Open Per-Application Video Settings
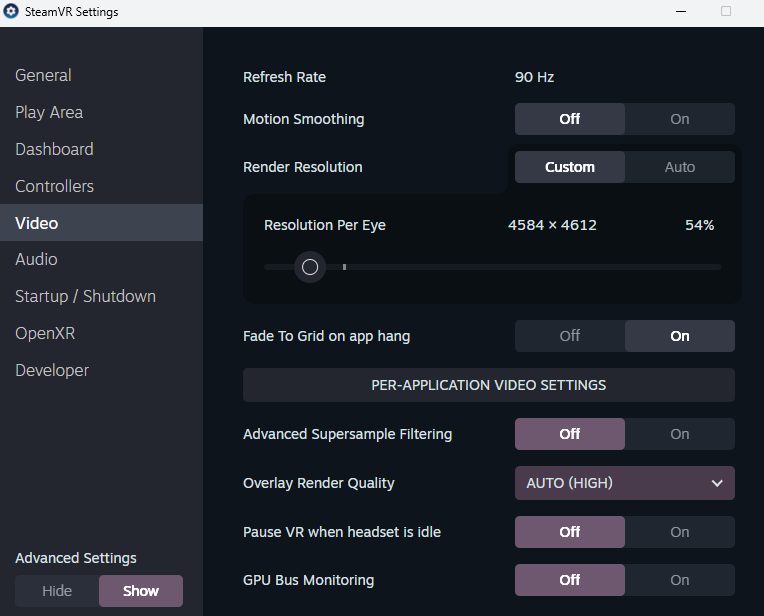Image resolution: width=764 pixels, height=616 pixels. click(488, 385)
